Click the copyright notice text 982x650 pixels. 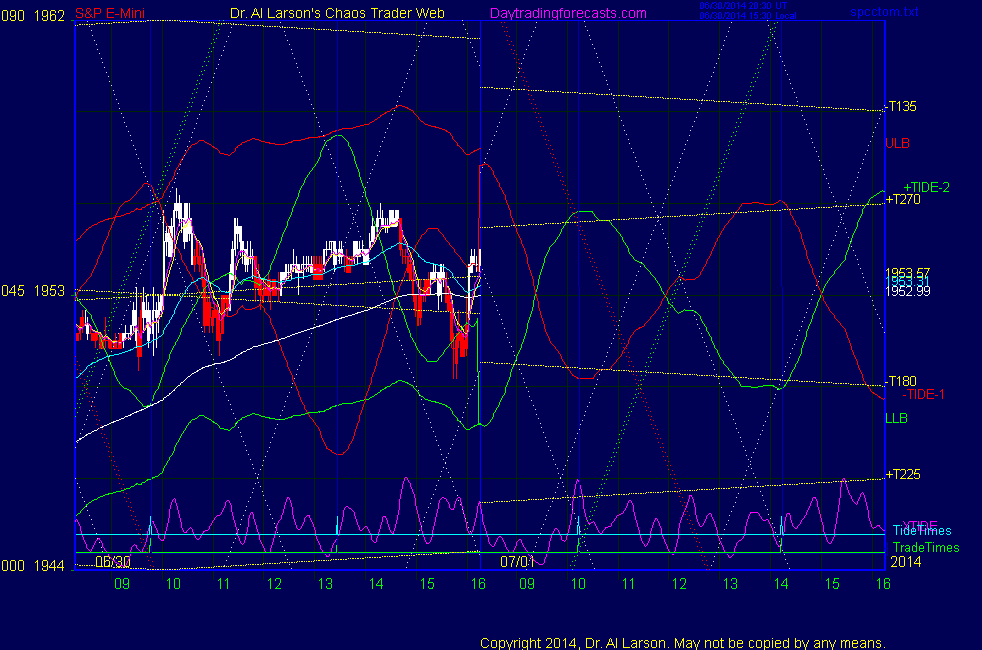point(683,643)
